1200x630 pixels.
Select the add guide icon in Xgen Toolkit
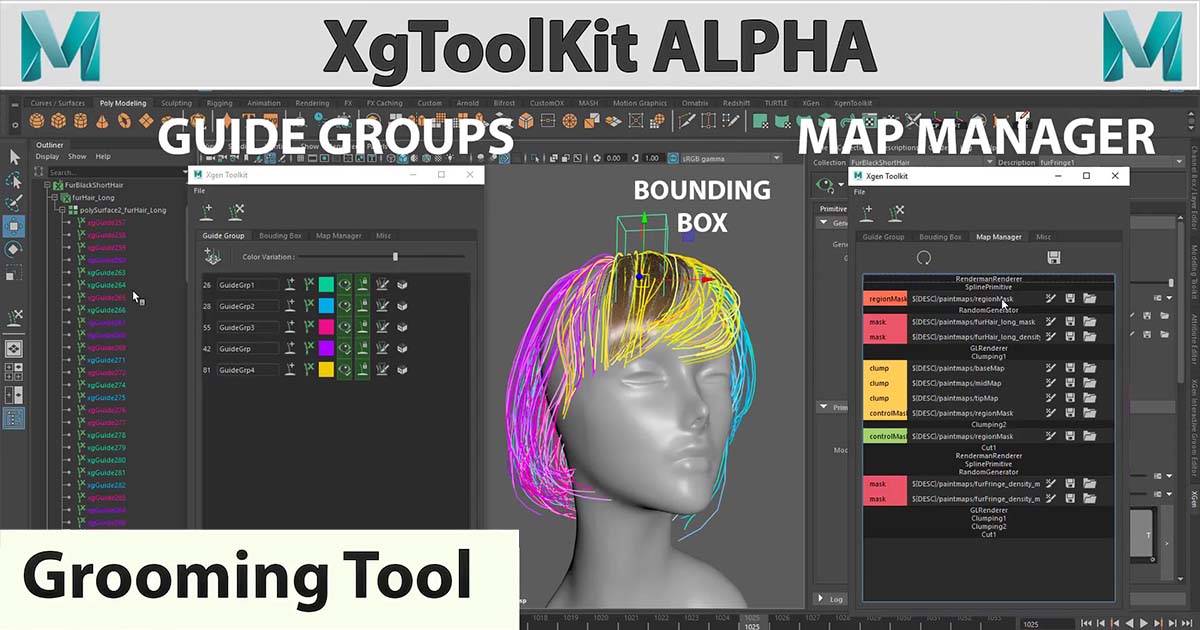pyautogui.click(x=206, y=212)
